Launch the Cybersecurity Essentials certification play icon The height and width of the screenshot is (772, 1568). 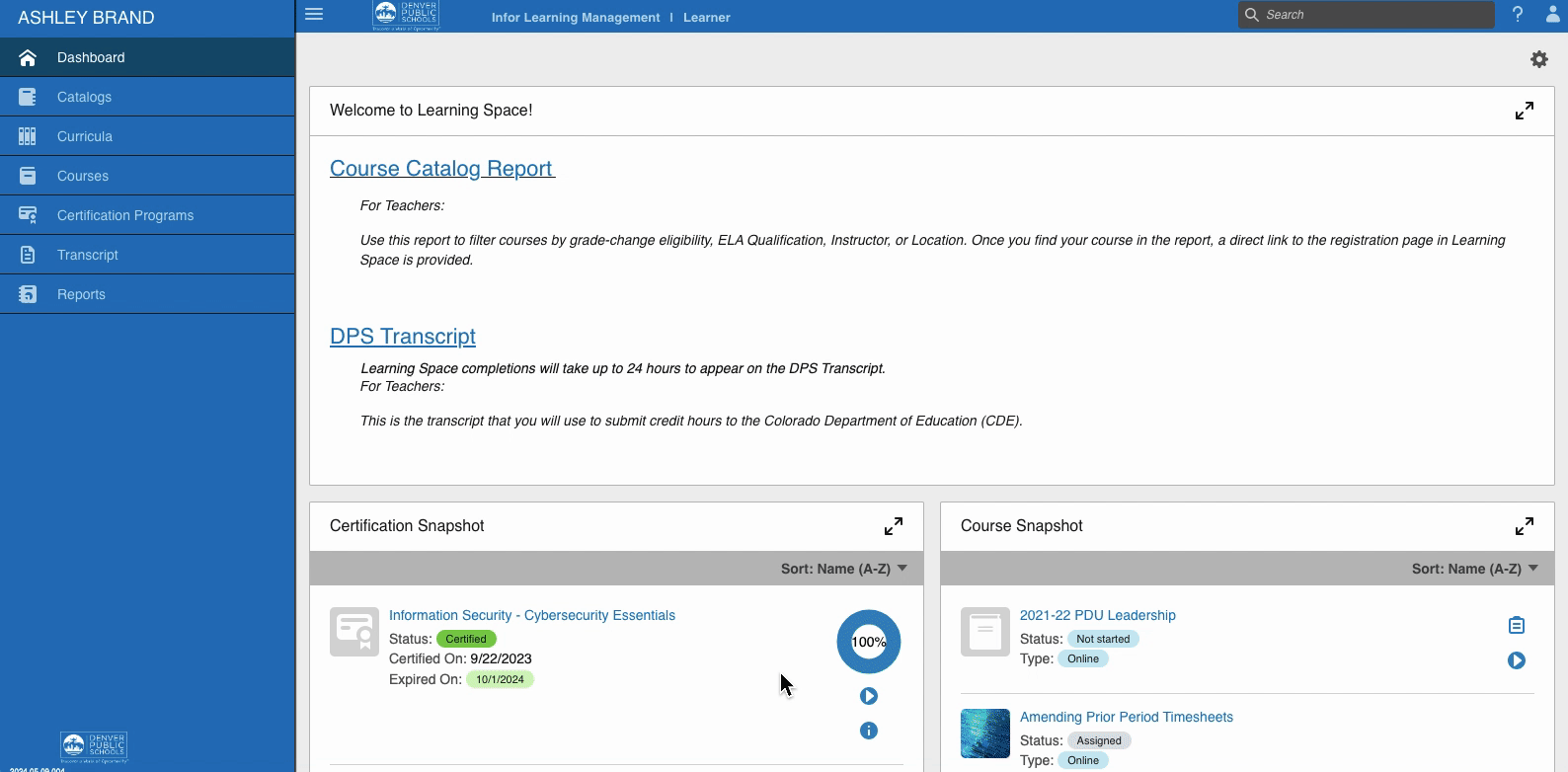click(869, 696)
